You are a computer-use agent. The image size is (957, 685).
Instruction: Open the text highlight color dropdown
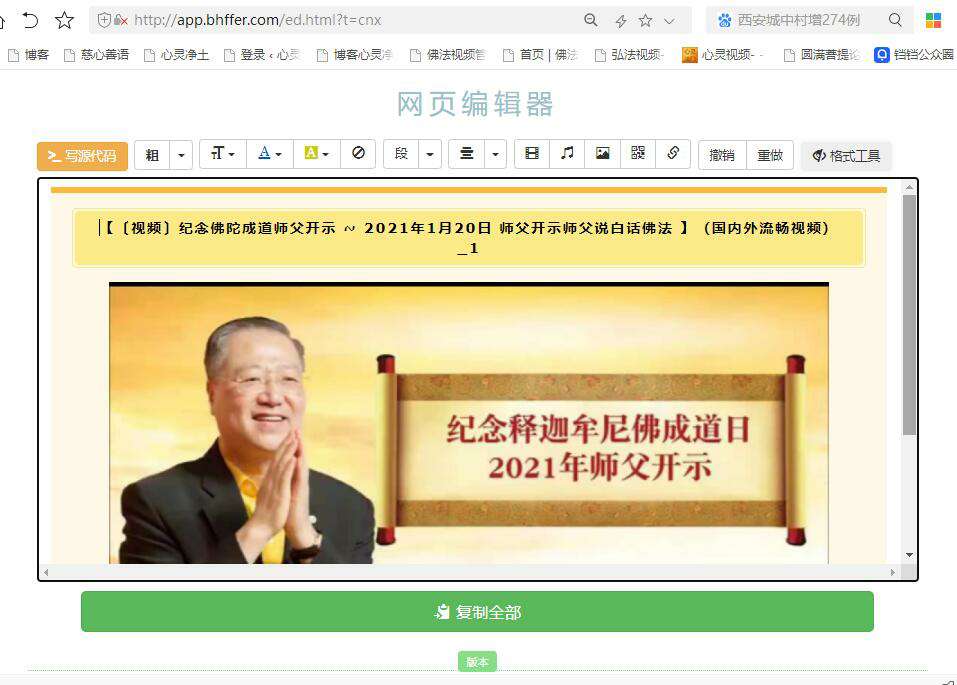pyautogui.click(x=317, y=153)
